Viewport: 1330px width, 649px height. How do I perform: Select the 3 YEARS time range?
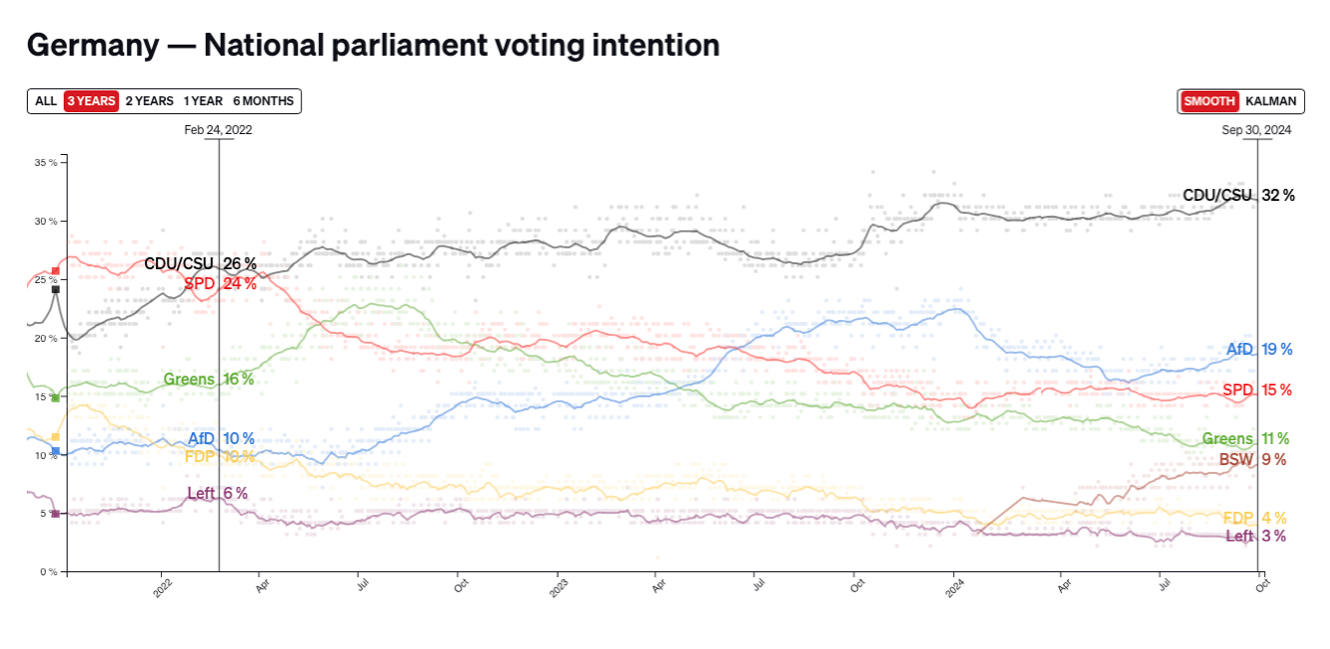point(91,101)
